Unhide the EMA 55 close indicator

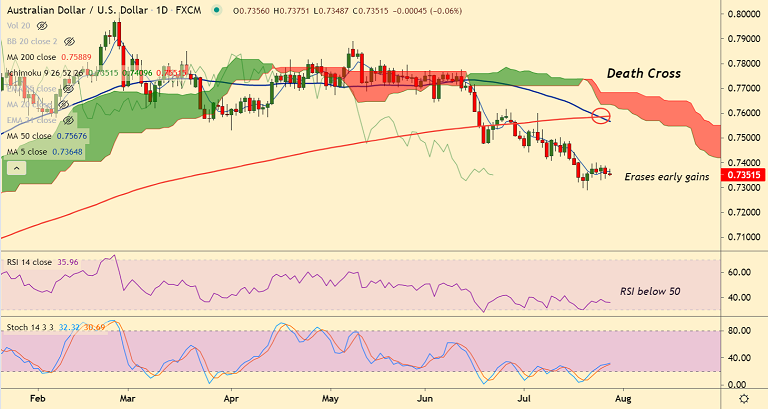click(x=68, y=89)
